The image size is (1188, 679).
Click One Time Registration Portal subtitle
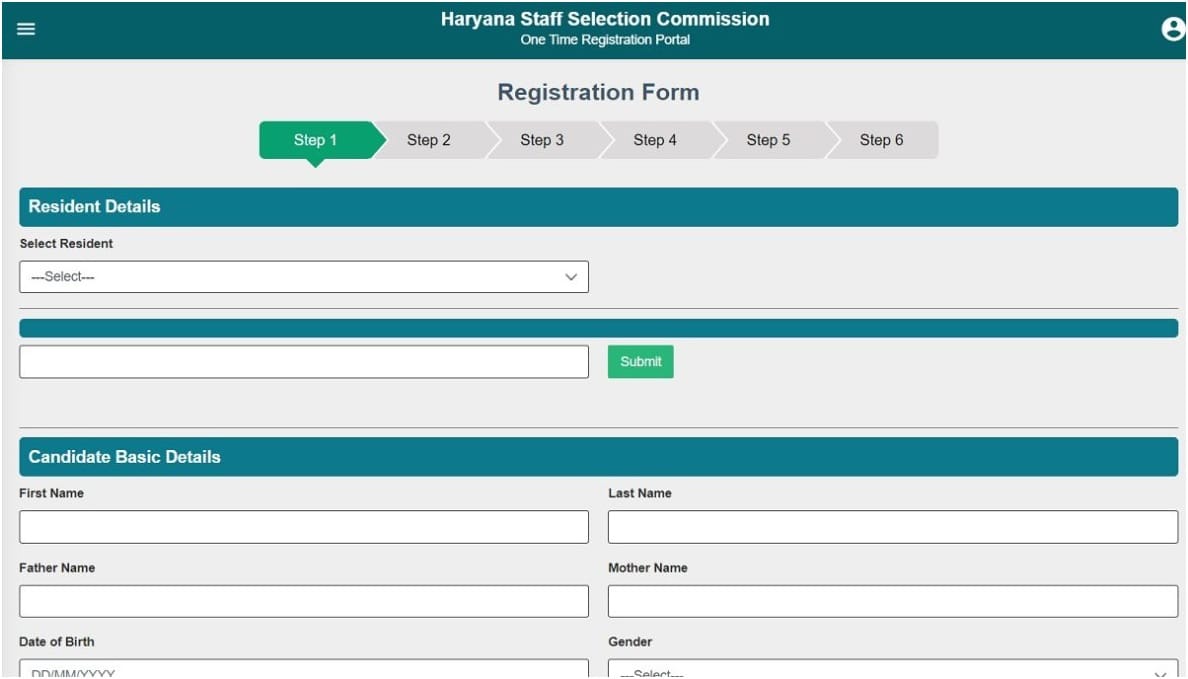tap(605, 40)
